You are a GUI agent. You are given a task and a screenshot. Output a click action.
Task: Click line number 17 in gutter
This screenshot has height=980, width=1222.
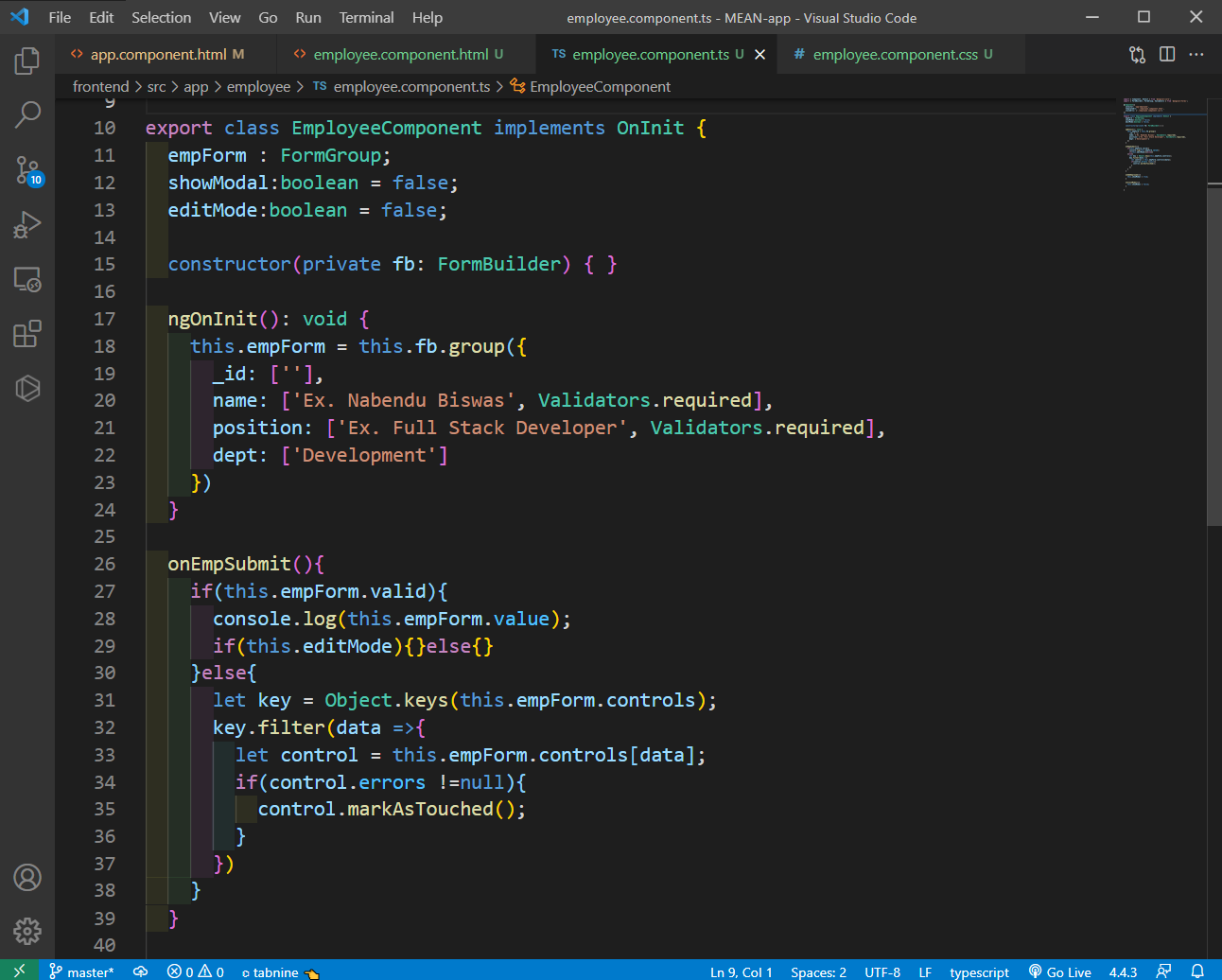tap(104, 319)
